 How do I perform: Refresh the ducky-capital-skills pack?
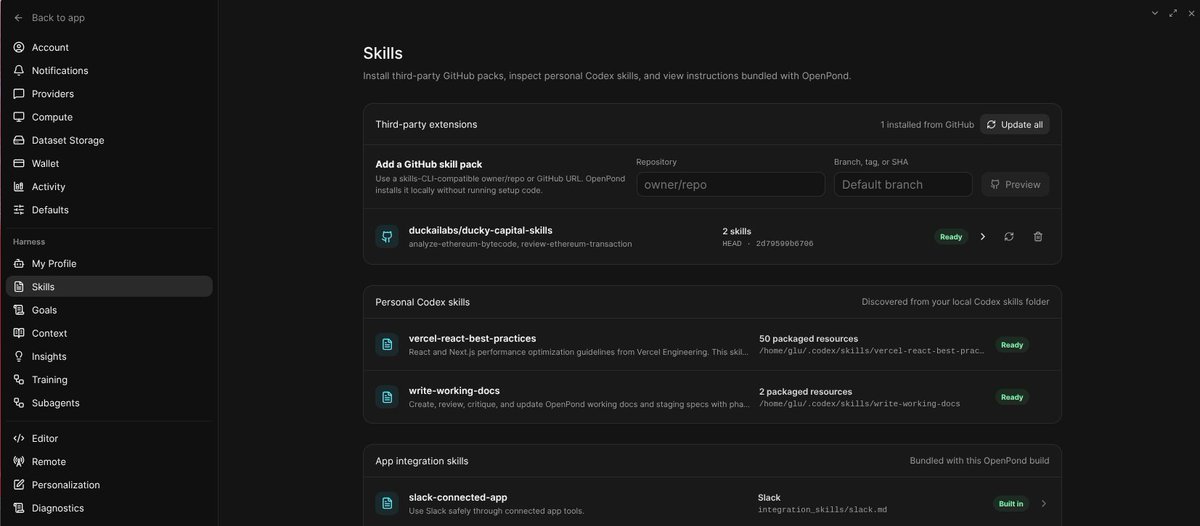click(x=1009, y=237)
